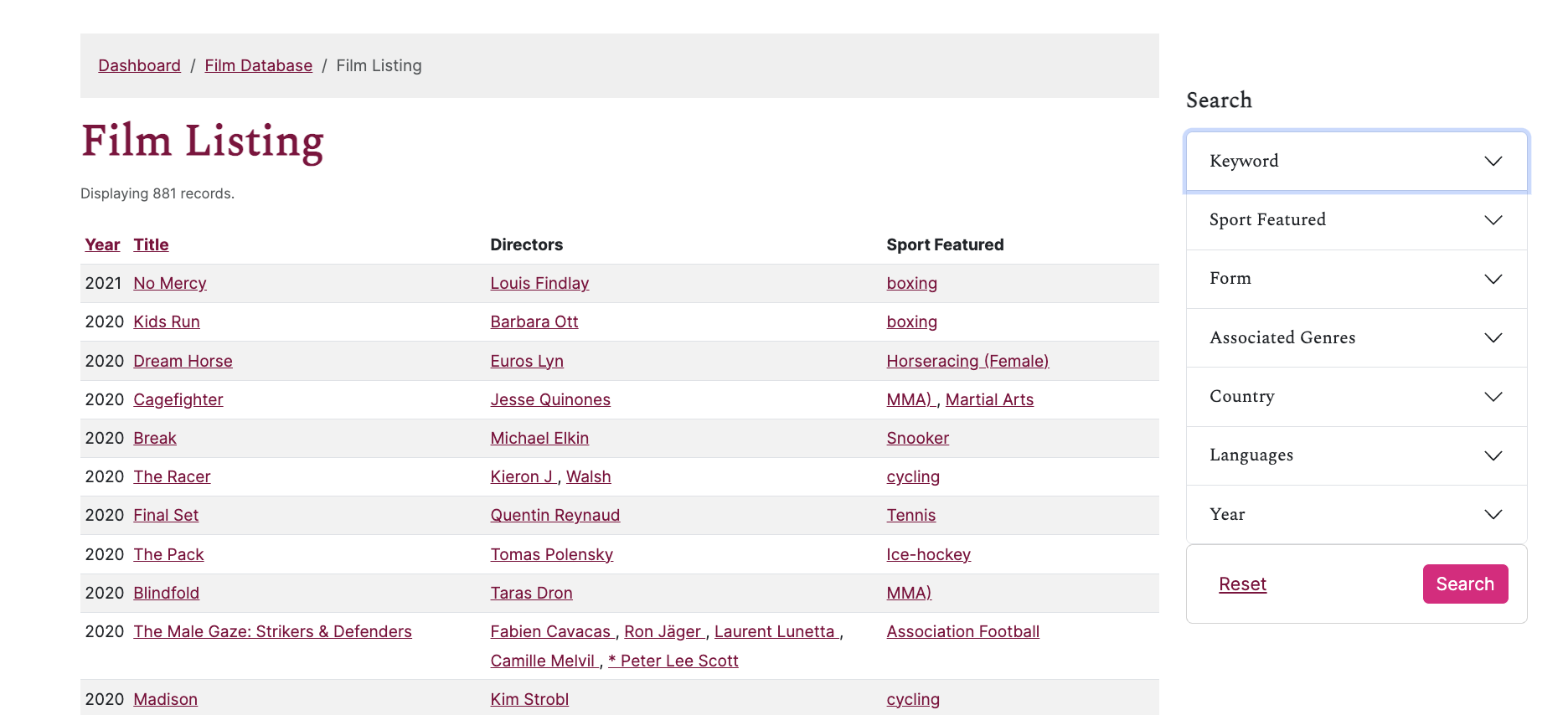
Task: Filter by Snooker sport link
Action: (917, 438)
